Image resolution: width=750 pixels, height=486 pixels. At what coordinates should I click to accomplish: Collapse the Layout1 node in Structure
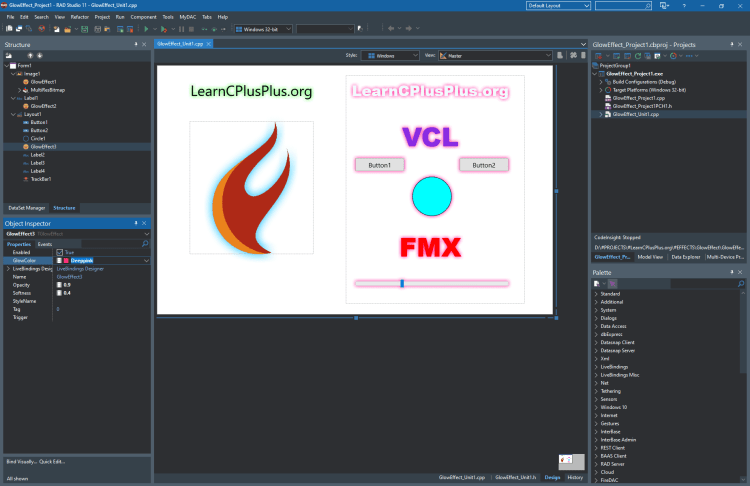click(x=13, y=114)
